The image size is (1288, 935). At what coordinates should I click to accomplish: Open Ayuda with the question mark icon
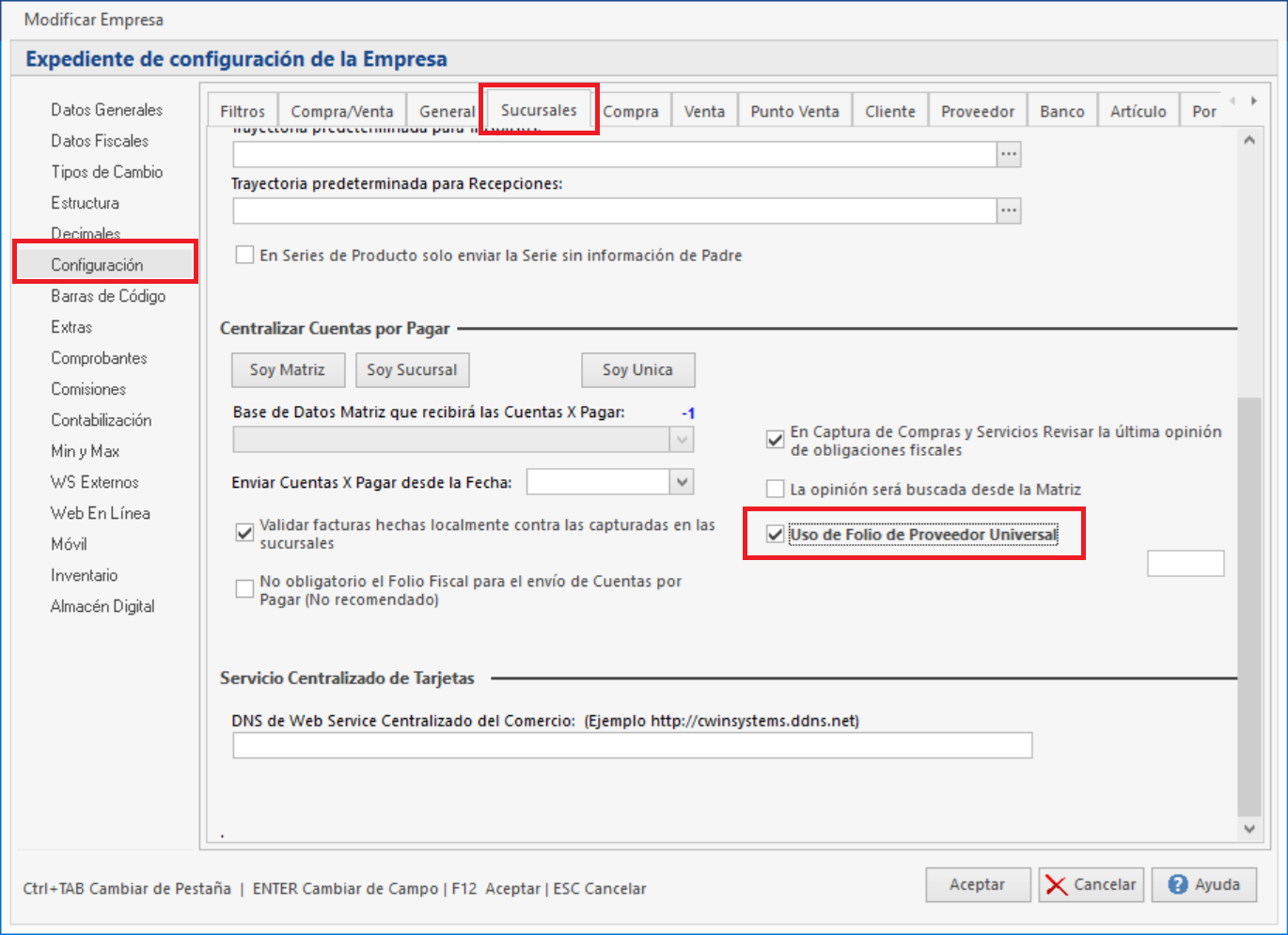1203,885
